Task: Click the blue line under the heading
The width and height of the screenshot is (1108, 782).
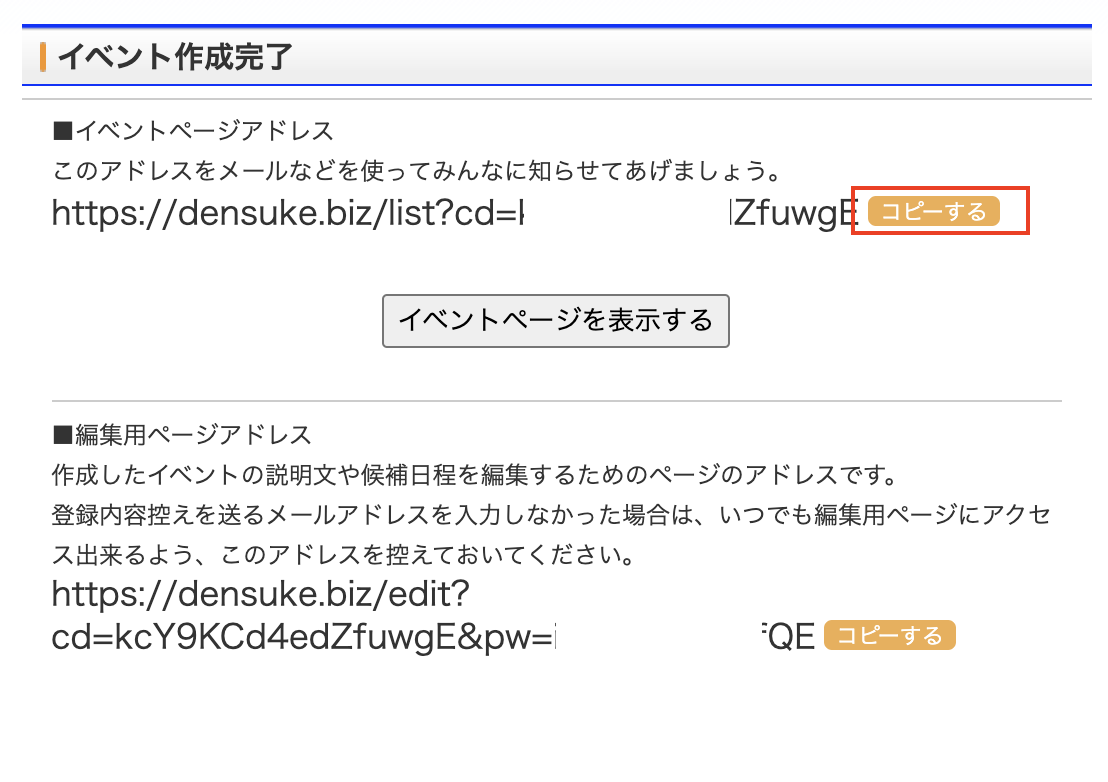Action: coord(556,85)
